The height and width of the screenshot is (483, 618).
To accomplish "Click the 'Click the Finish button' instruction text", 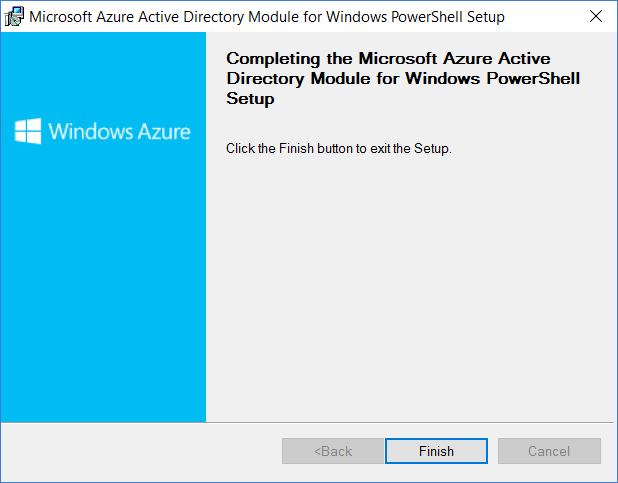I will click(339, 149).
